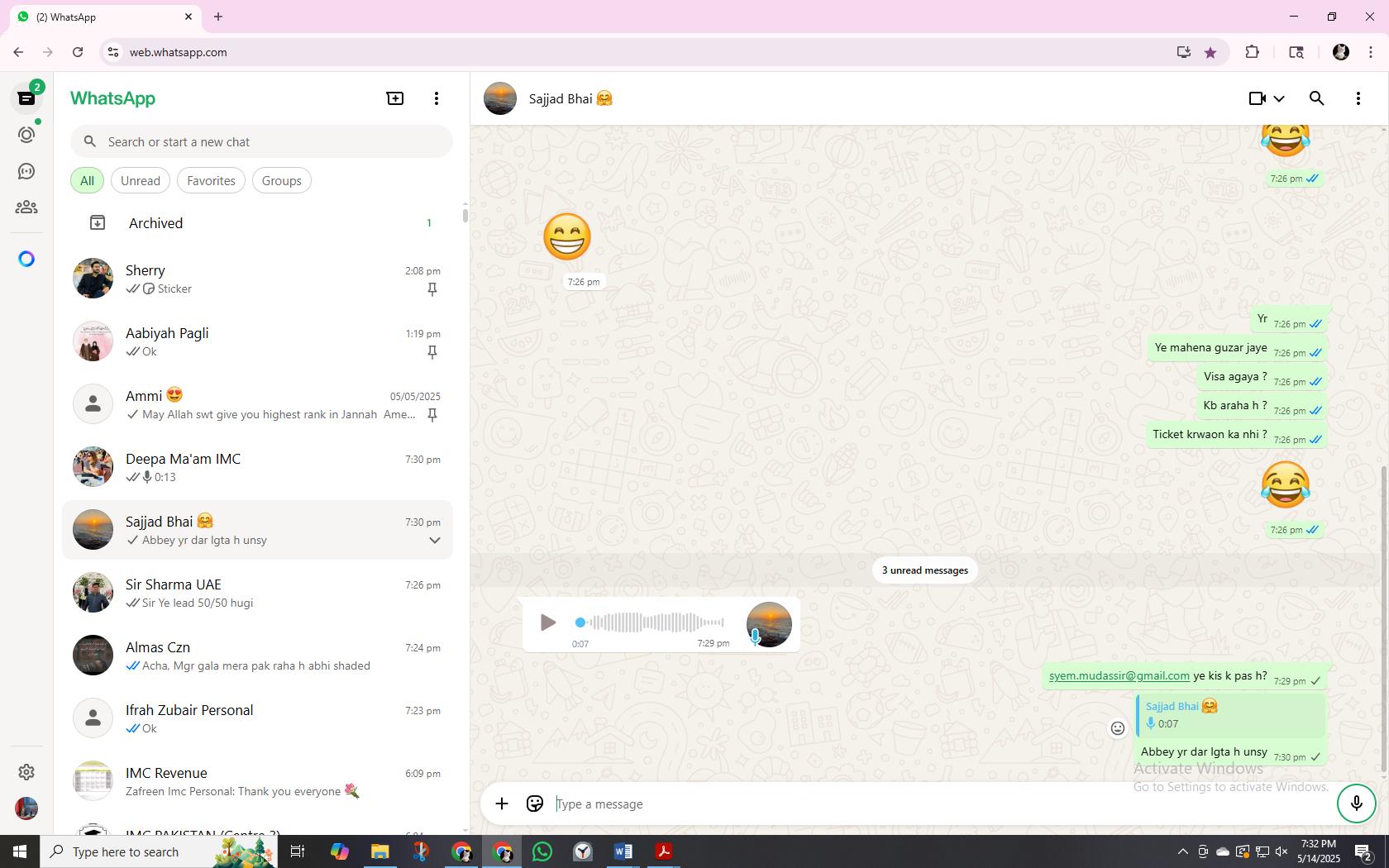Image resolution: width=1389 pixels, height=868 pixels.
Task: Record a voice message with microphone button
Action: click(1356, 804)
